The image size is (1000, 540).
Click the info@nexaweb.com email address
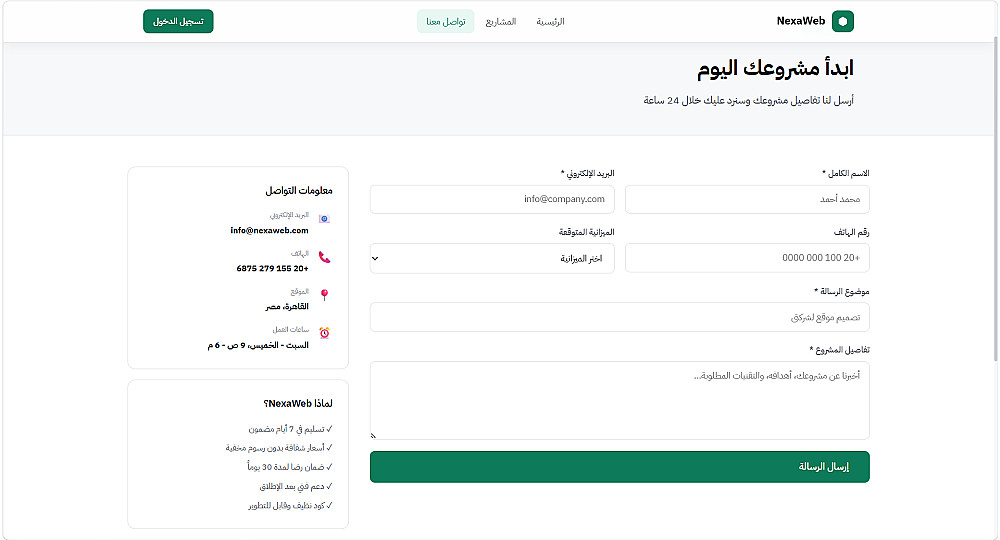coord(269,230)
